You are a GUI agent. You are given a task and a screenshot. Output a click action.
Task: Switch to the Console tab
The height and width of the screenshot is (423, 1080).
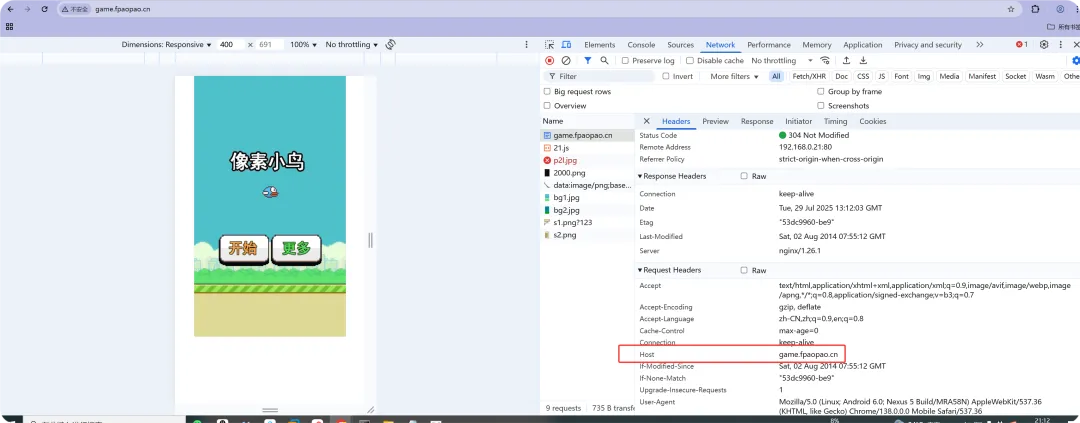pos(641,45)
